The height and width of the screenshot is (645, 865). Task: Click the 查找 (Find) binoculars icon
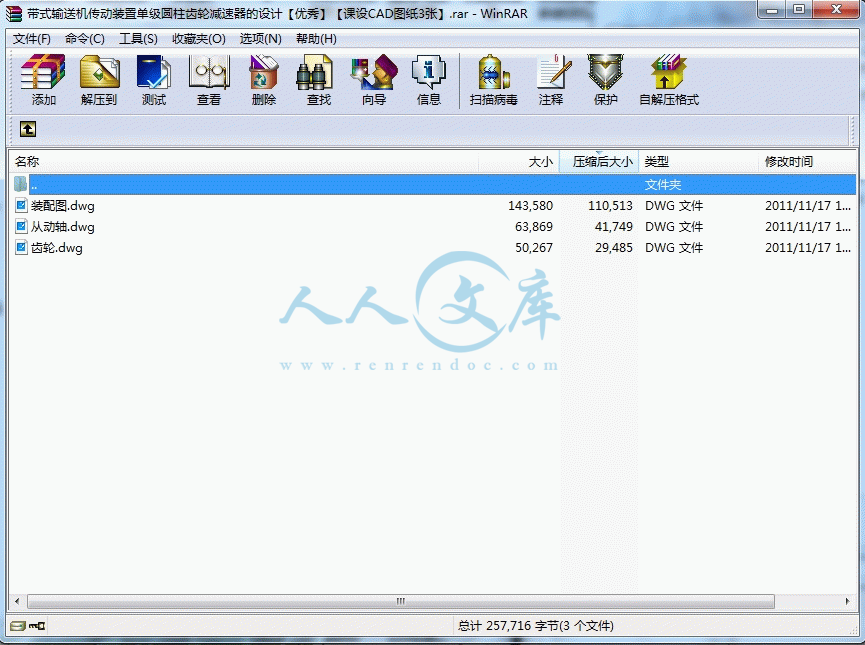(314, 72)
